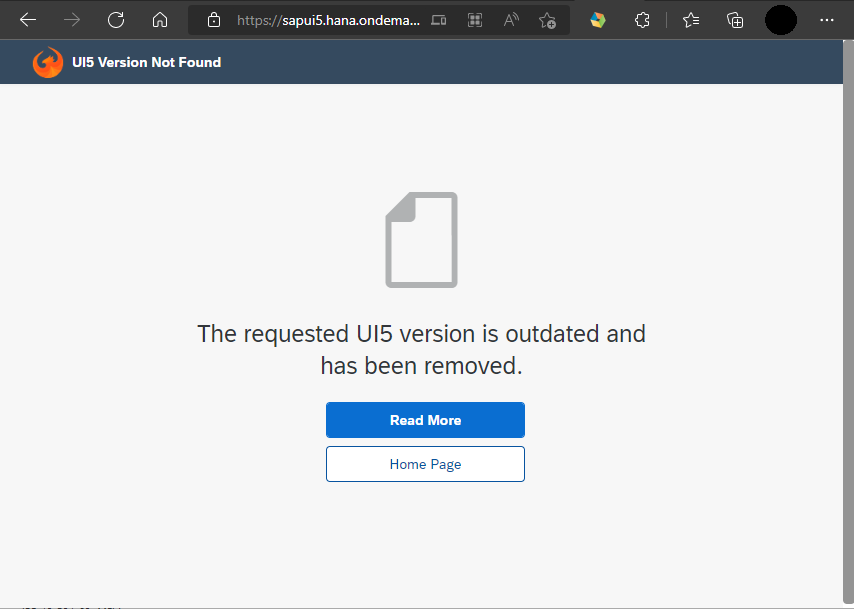Open the Settings and more ellipsis menu

click(827, 20)
